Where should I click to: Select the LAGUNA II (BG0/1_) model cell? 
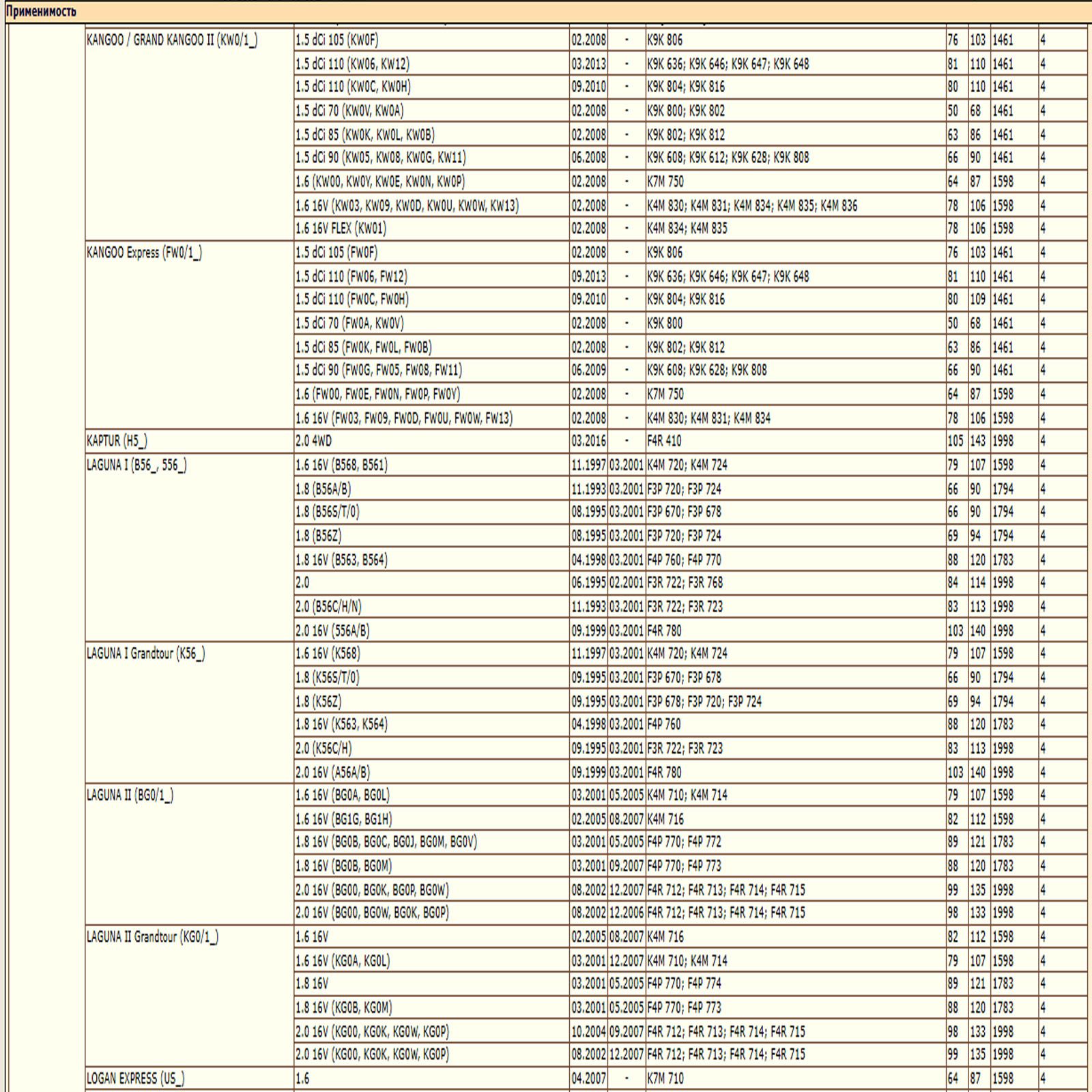pyautogui.click(x=130, y=795)
